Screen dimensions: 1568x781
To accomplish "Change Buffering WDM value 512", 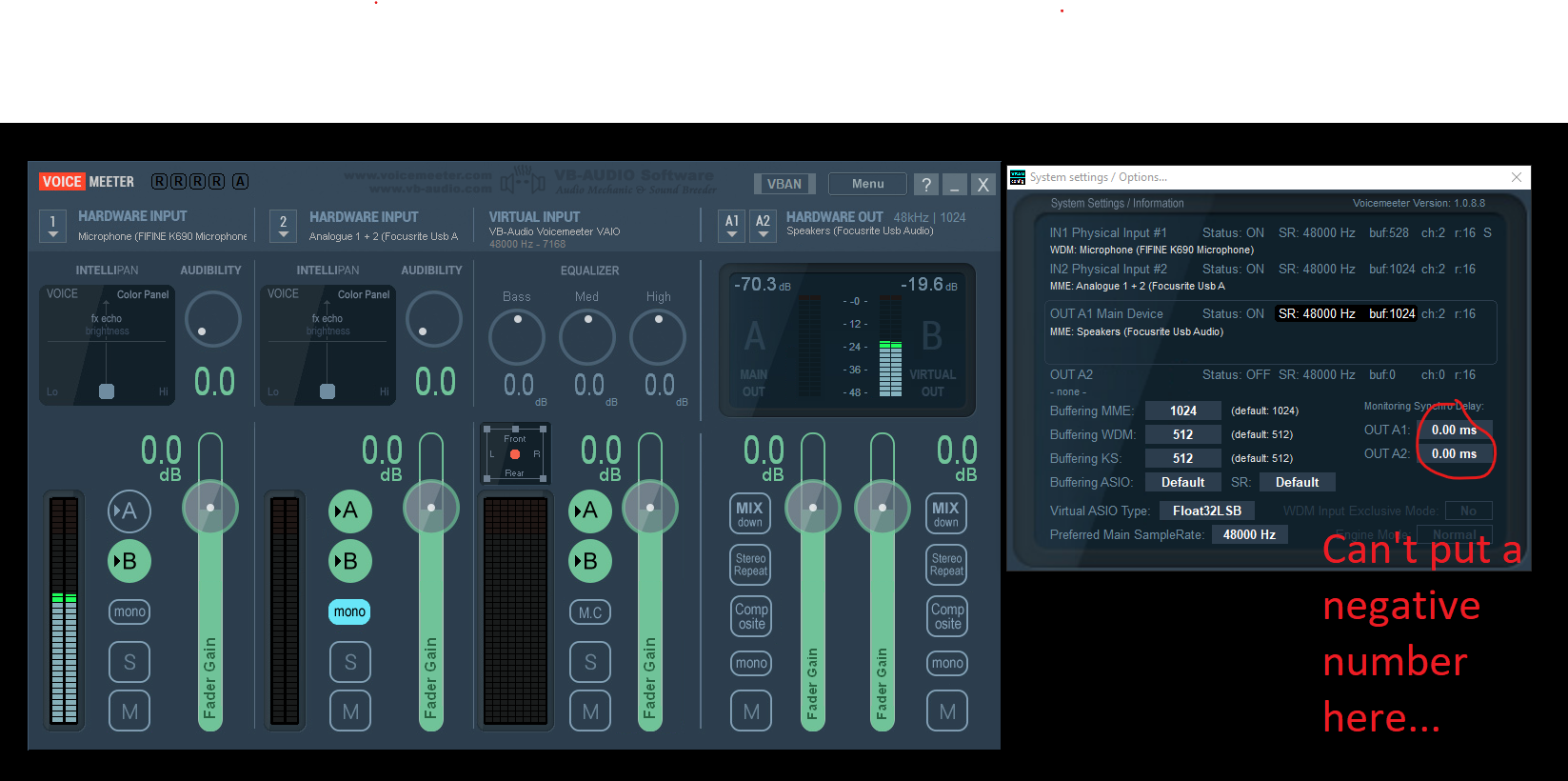I will [1183, 434].
